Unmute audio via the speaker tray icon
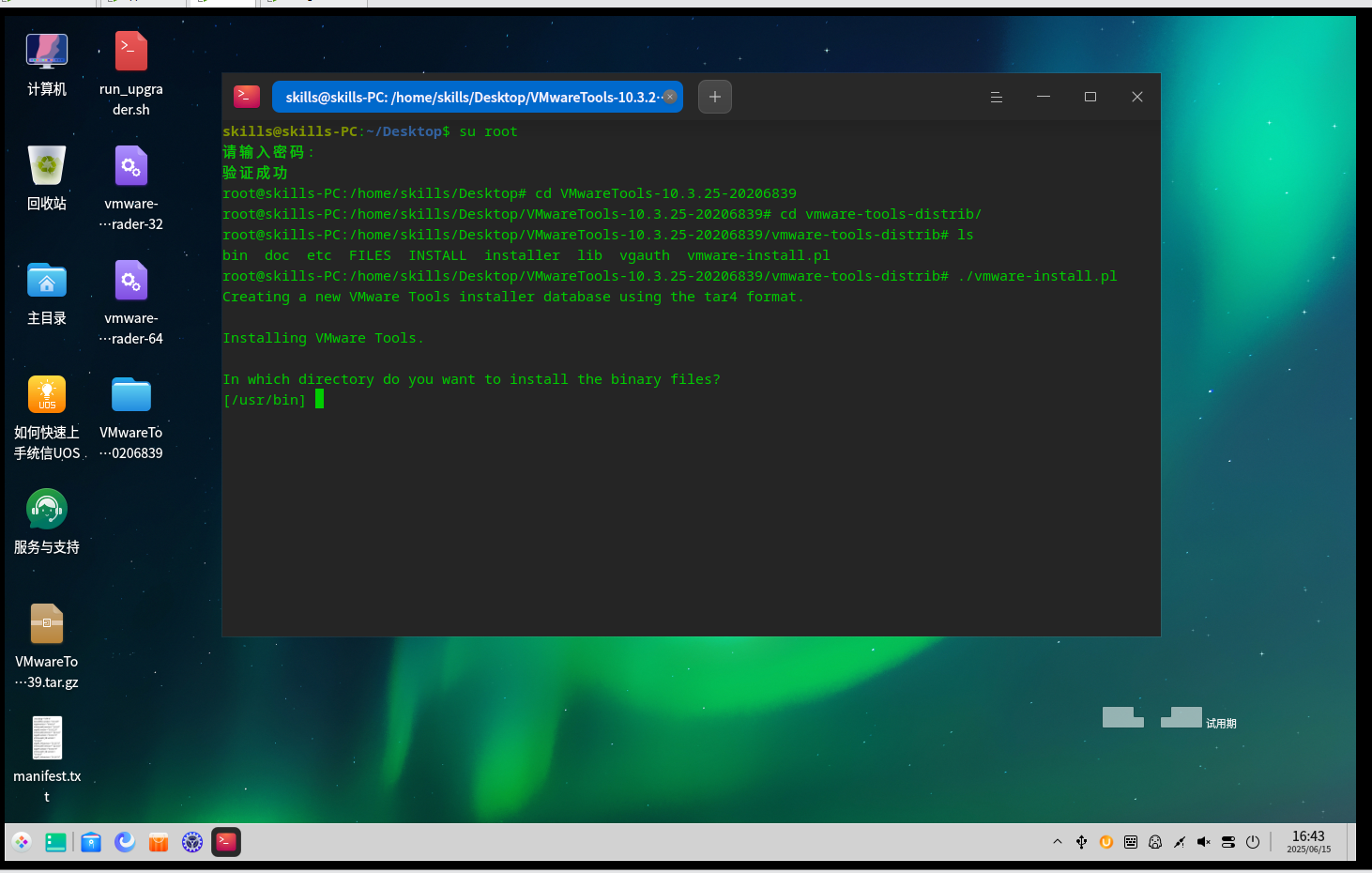Image resolution: width=1372 pixels, height=873 pixels. click(x=1204, y=842)
